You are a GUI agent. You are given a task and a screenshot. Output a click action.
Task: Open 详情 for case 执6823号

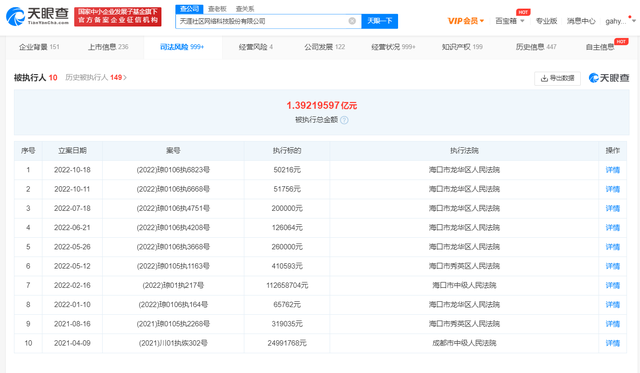(613, 170)
